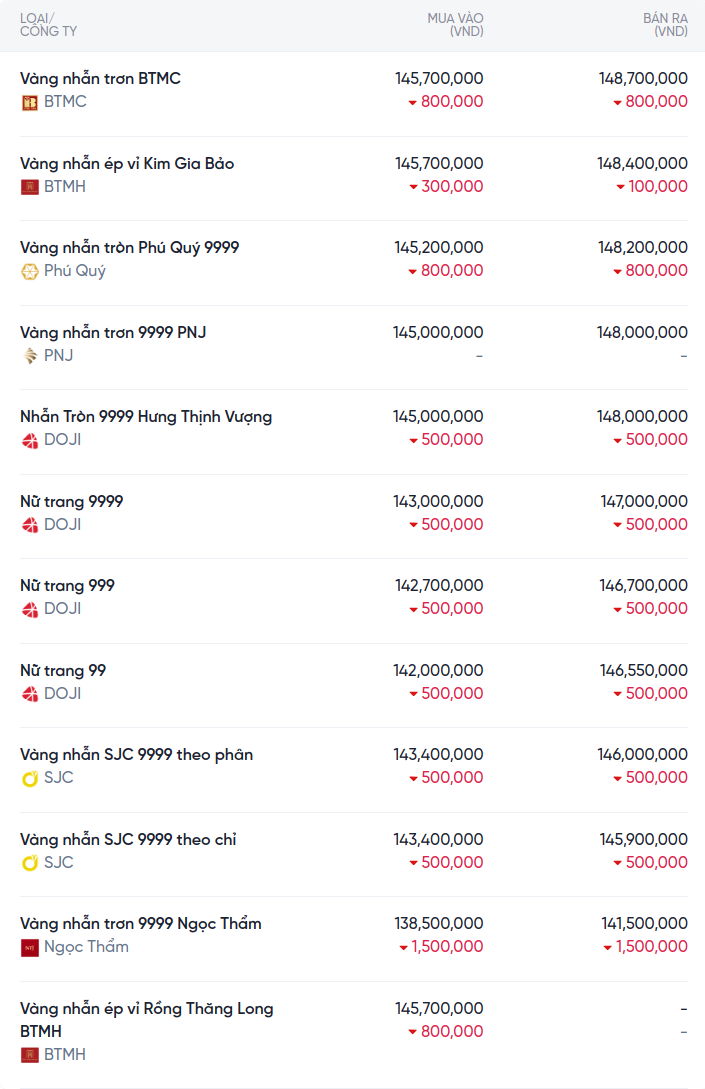Click the BTMH logo under Kim Gia Bảo
Image resolution: width=705 pixels, height=1089 pixels.
click(x=30, y=187)
